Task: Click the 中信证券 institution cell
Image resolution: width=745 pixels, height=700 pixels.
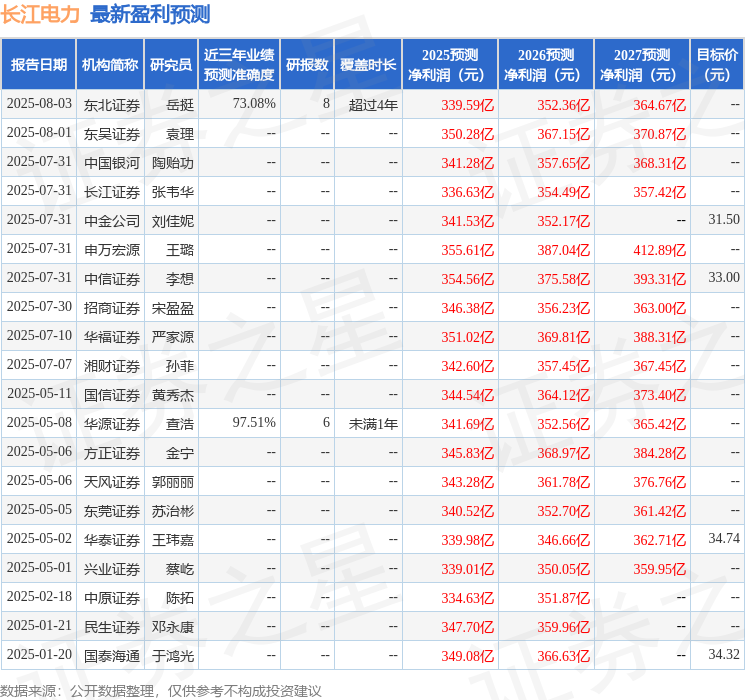Action: coord(112,279)
